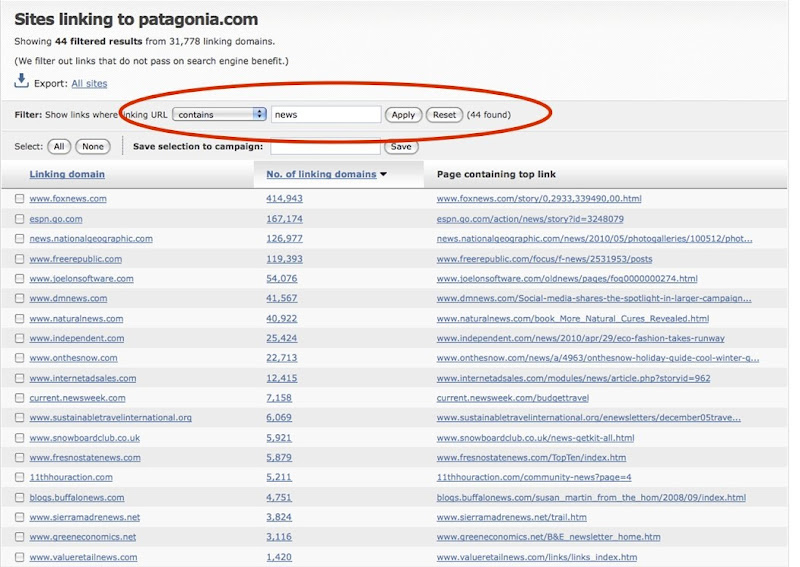Image resolution: width=800 pixels, height=567 pixels.
Task: Open the freerepublic.com/focus/f-news top link
Action: tap(544, 259)
